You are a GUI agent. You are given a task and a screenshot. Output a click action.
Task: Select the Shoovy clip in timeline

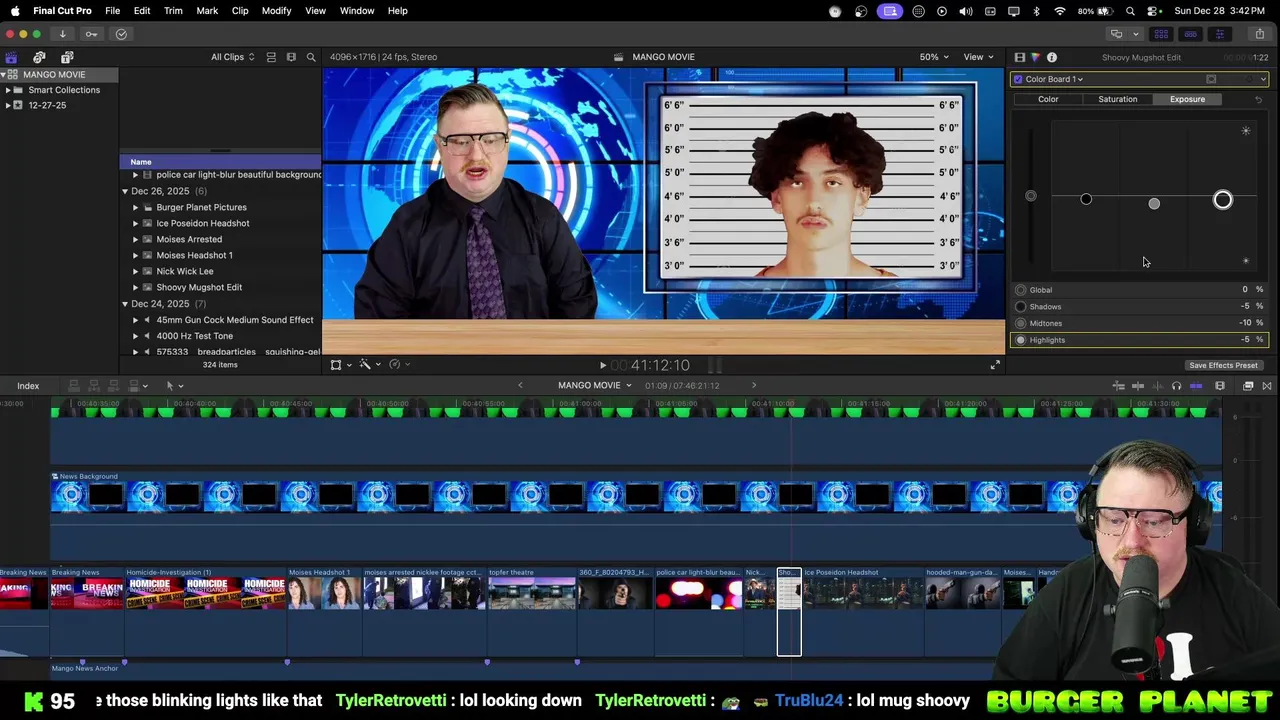(x=789, y=612)
